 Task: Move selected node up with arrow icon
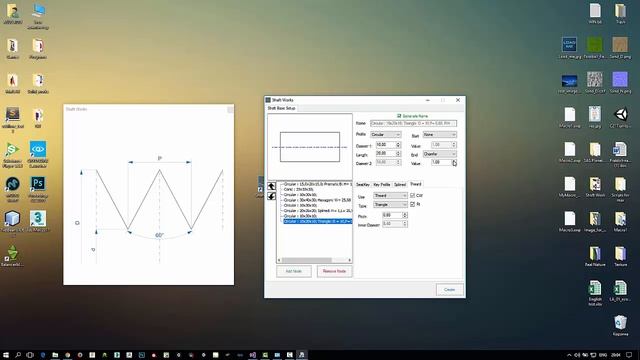271,186
